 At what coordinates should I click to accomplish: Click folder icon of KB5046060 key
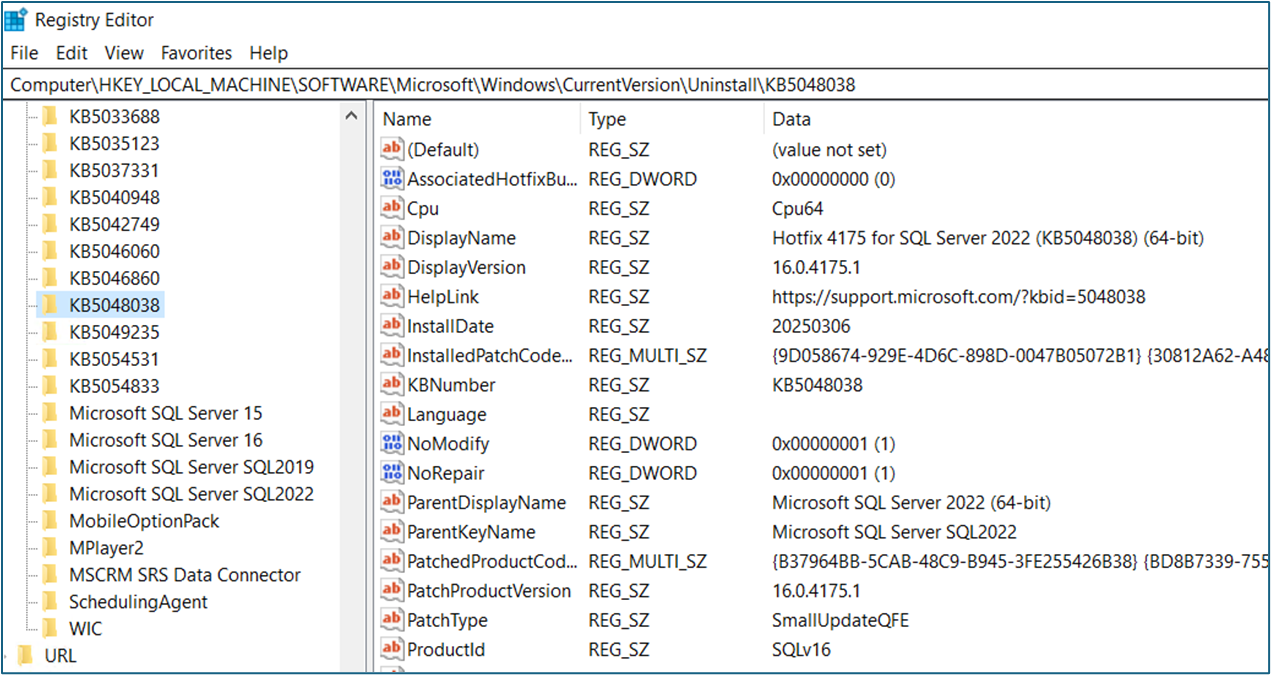point(50,252)
